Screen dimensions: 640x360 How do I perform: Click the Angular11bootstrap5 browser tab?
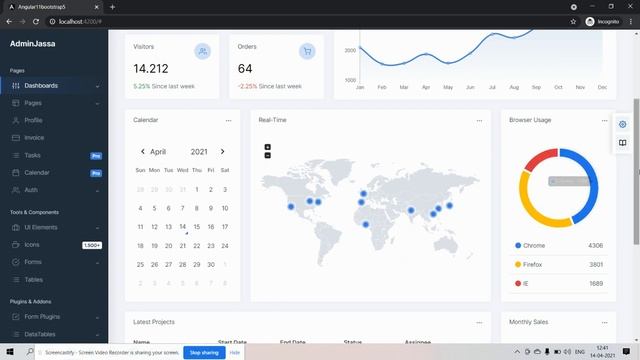point(53,7)
